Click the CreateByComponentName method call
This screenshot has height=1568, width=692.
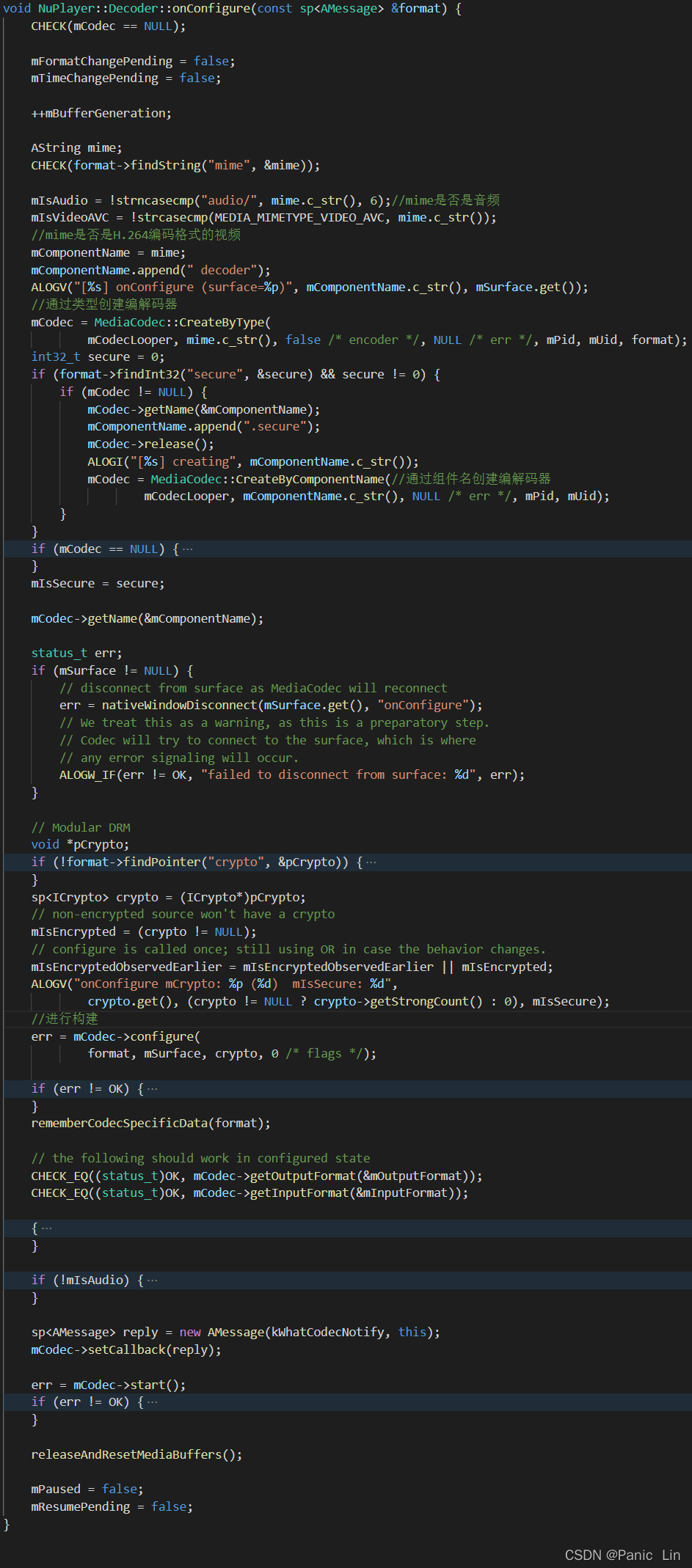tap(310, 480)
